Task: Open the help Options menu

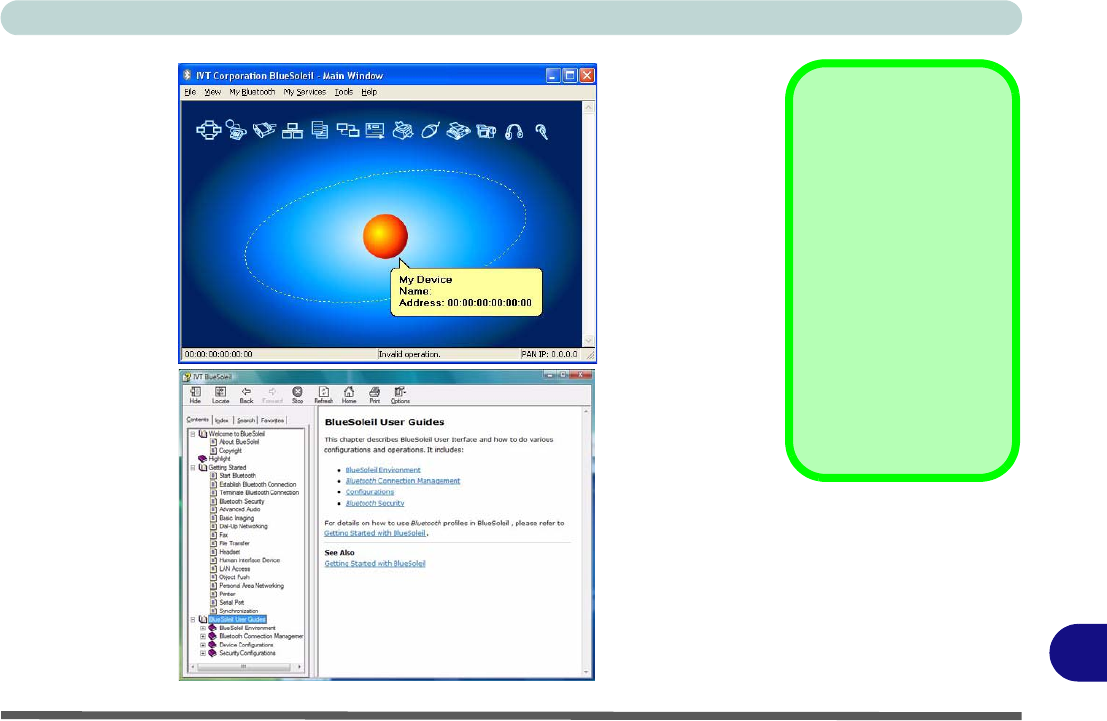Action: pyautogui.click(x=400, y=395)
